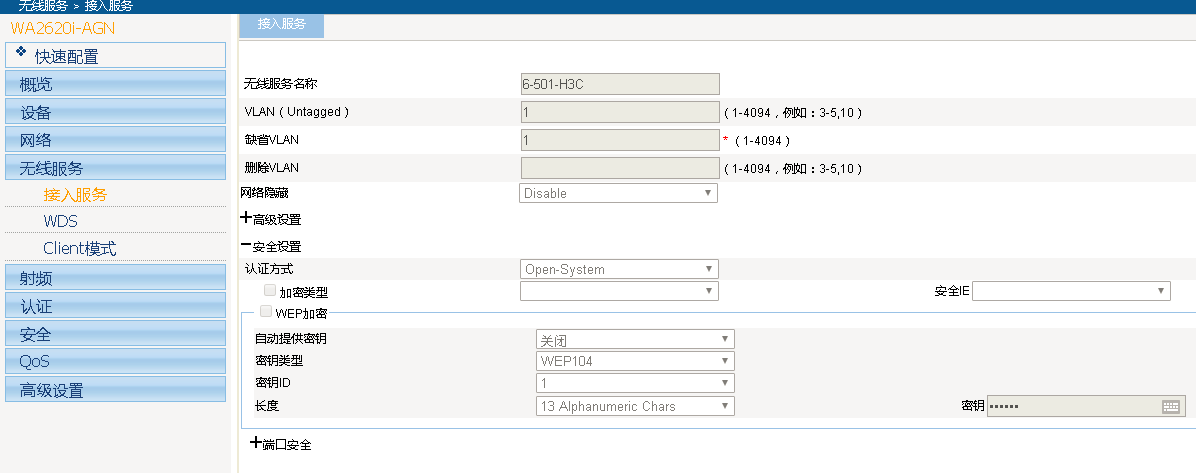Open the Client模式 link

point(79,248)
